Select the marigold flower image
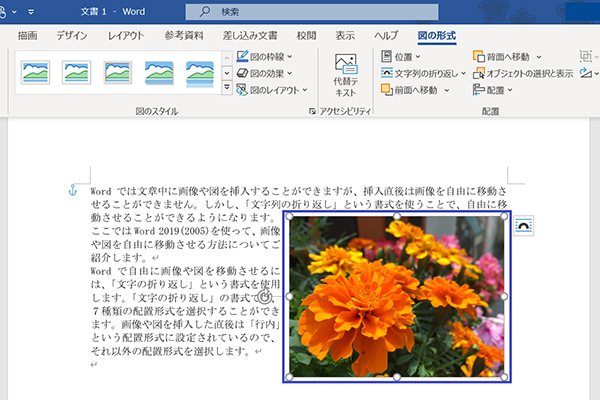 397,297
